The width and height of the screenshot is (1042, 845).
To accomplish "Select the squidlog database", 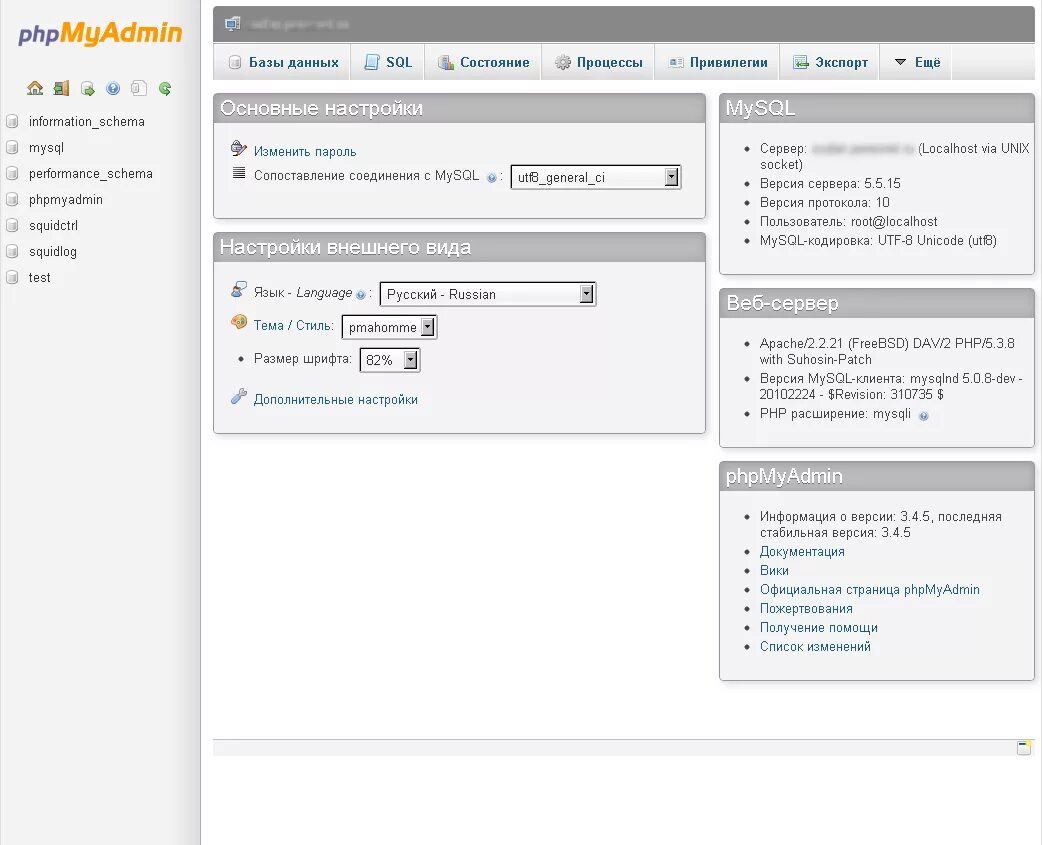I will pos(52,251).
